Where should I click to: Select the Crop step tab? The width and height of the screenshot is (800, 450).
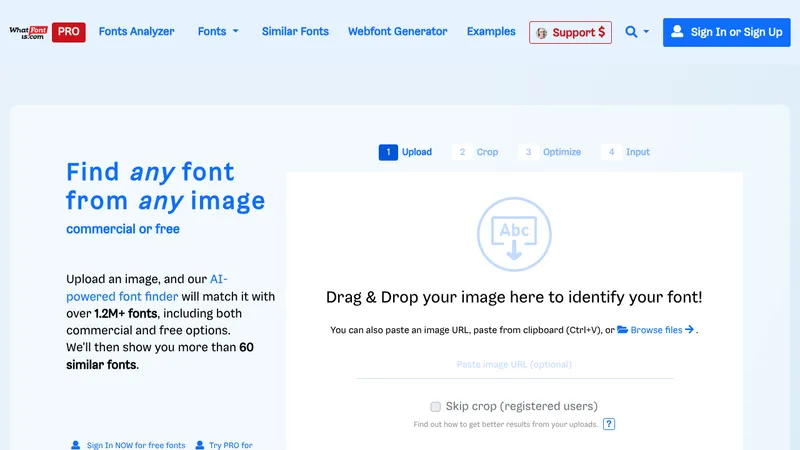[475, 152]
